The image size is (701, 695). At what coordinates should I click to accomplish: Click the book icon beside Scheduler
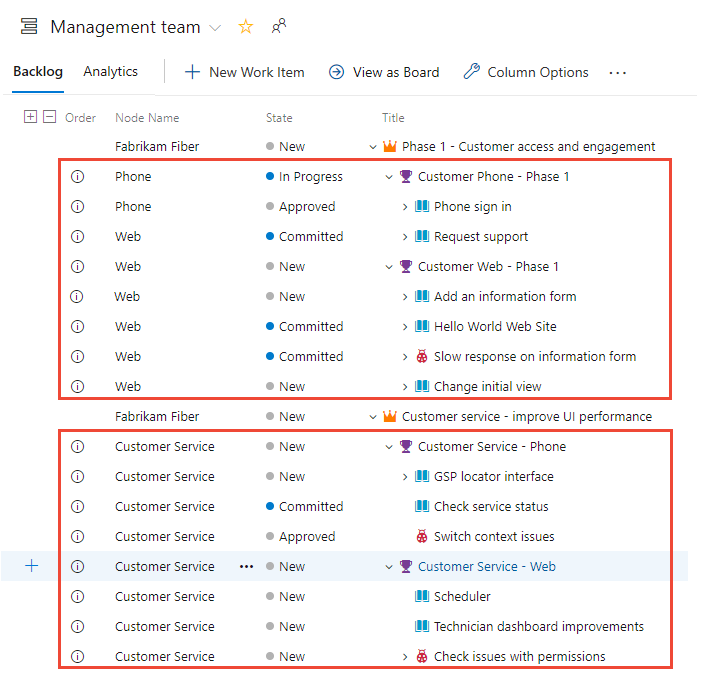422,597
